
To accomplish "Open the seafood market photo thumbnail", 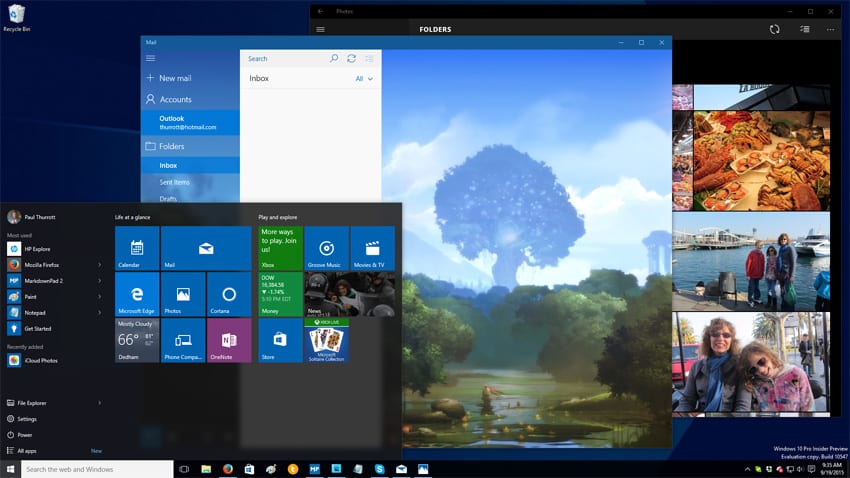I will coord(762,160).
